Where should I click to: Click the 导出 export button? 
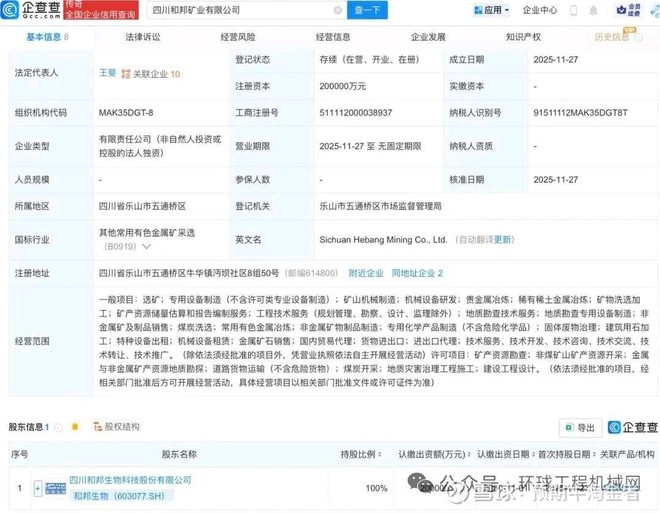point(580,428)
